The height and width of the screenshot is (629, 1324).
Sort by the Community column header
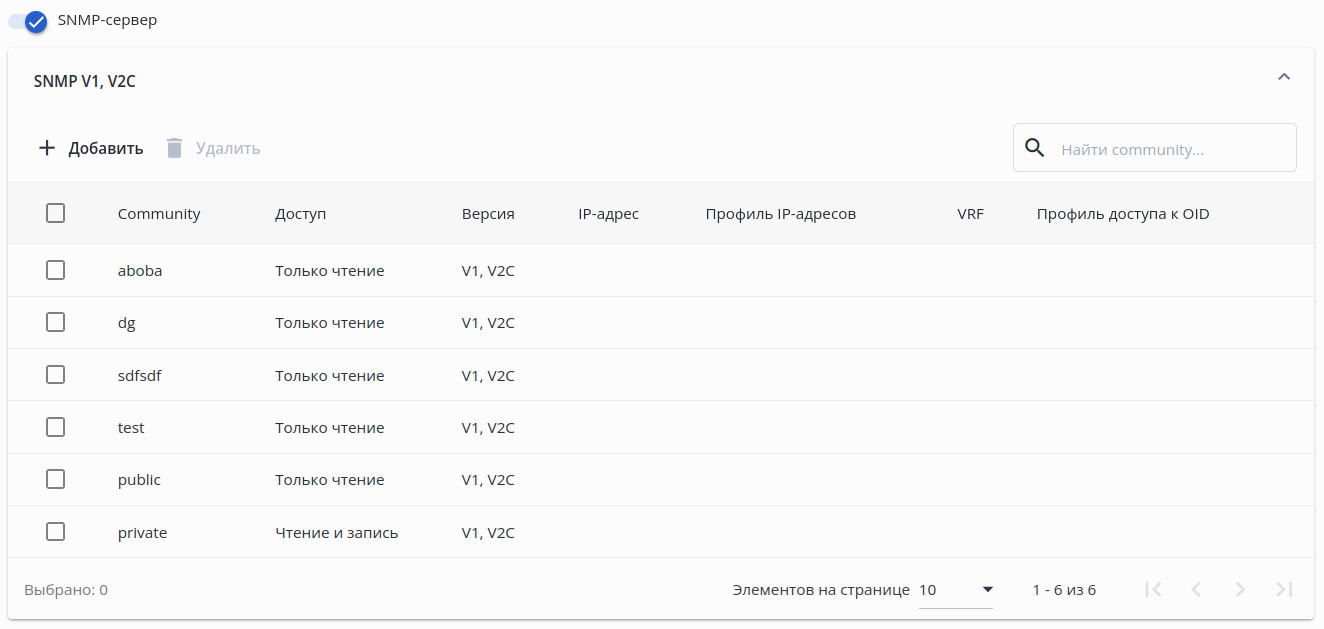[x=159, y=213]
